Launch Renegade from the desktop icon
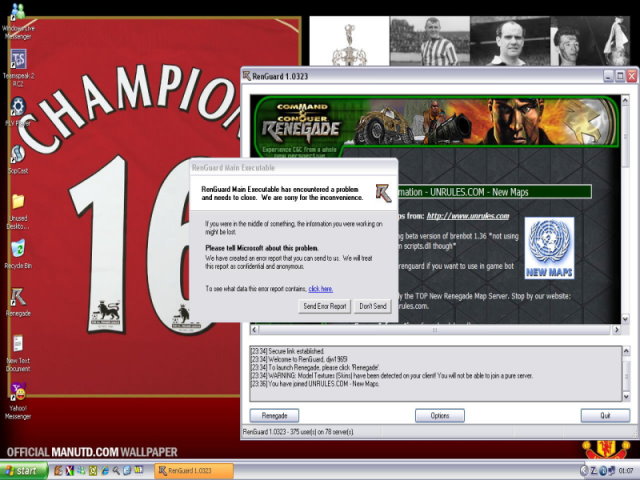Screen dimensions: 640x480 tap(17, 298)
